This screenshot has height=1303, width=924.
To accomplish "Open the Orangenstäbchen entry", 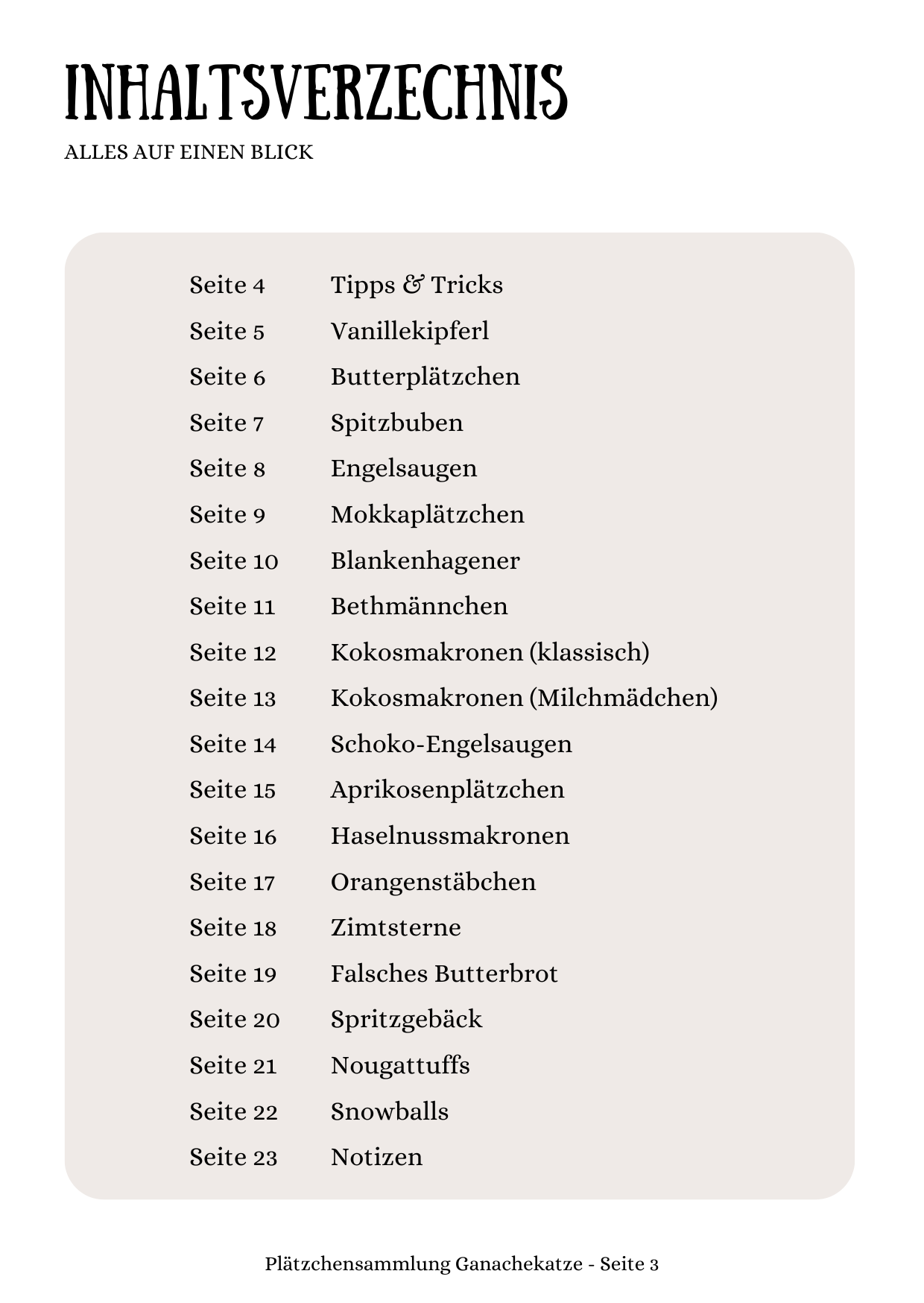I will 433,882.
